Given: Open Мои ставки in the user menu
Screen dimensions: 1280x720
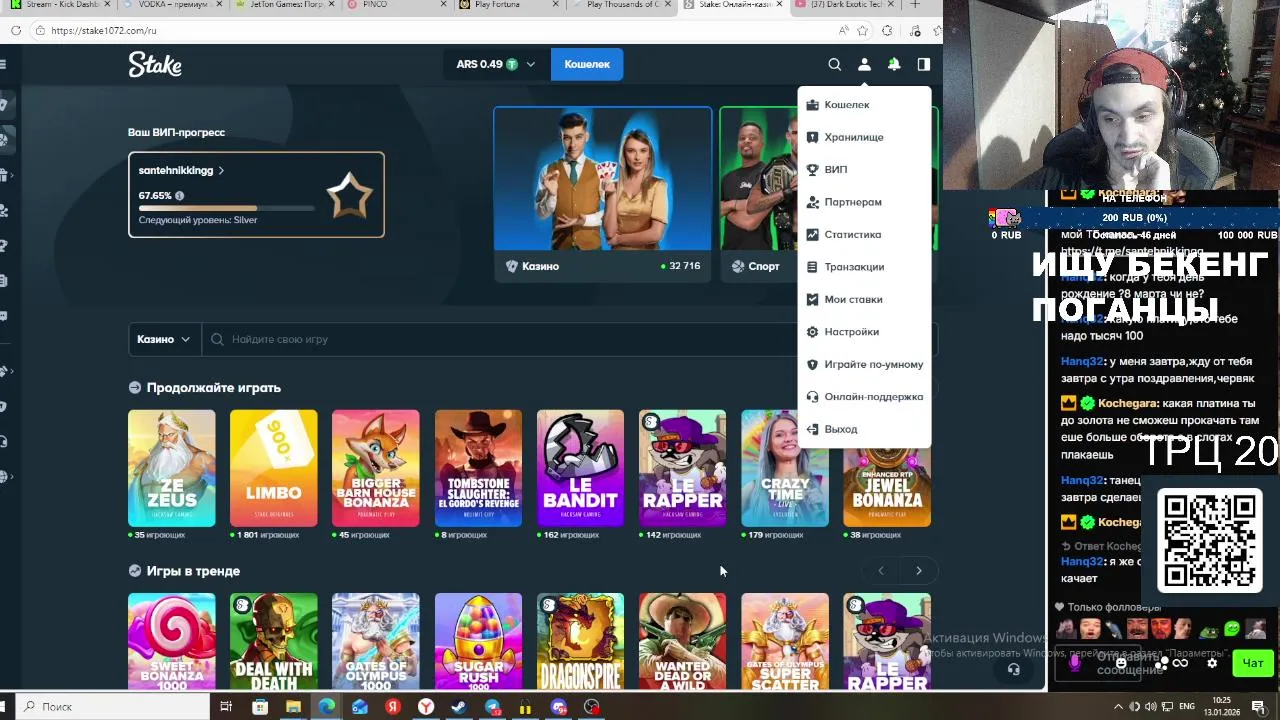Looking at the screenshot, I should click(864, 299).
